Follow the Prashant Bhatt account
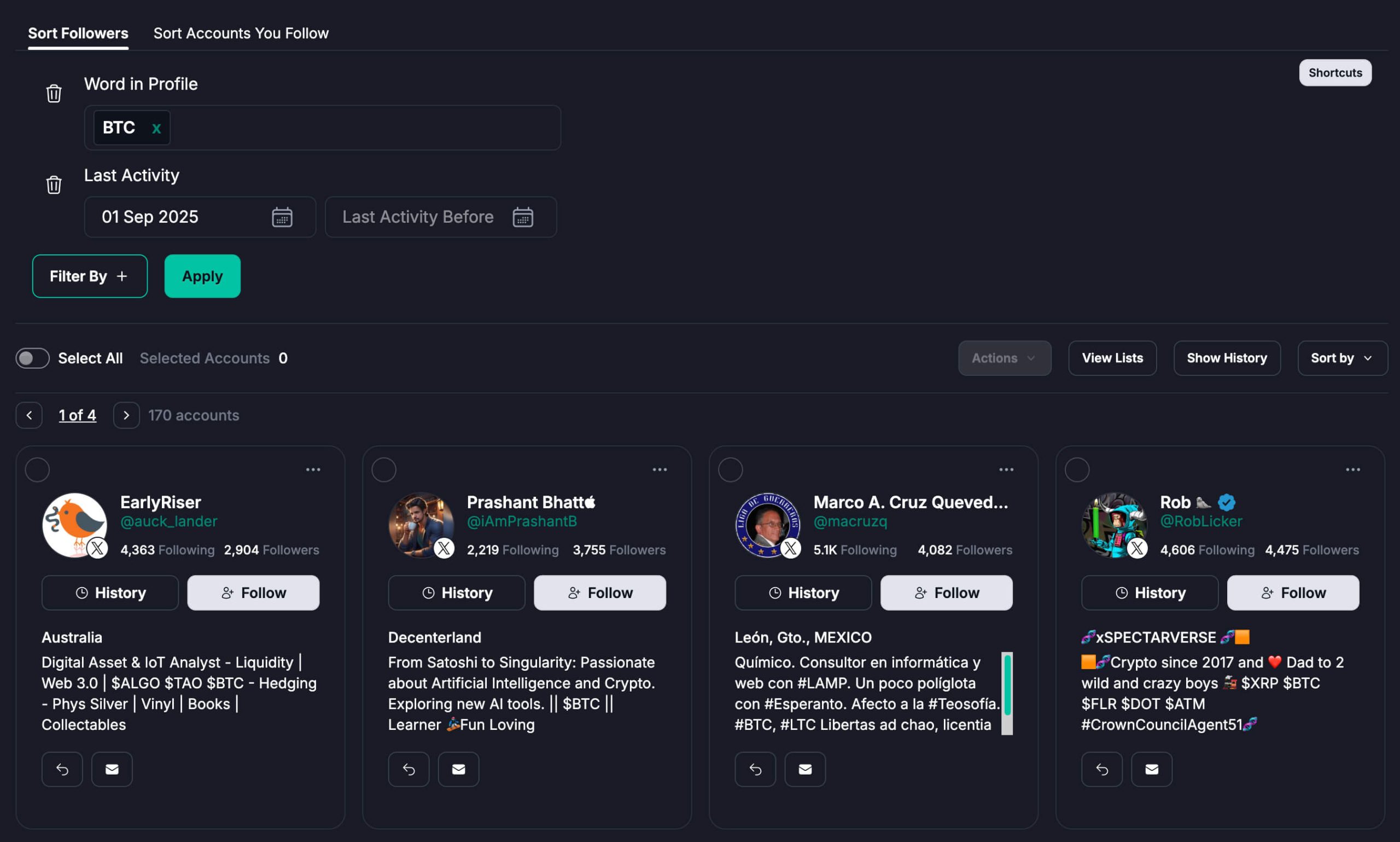This screenshot has width=1400, height=842. [599, 593]
